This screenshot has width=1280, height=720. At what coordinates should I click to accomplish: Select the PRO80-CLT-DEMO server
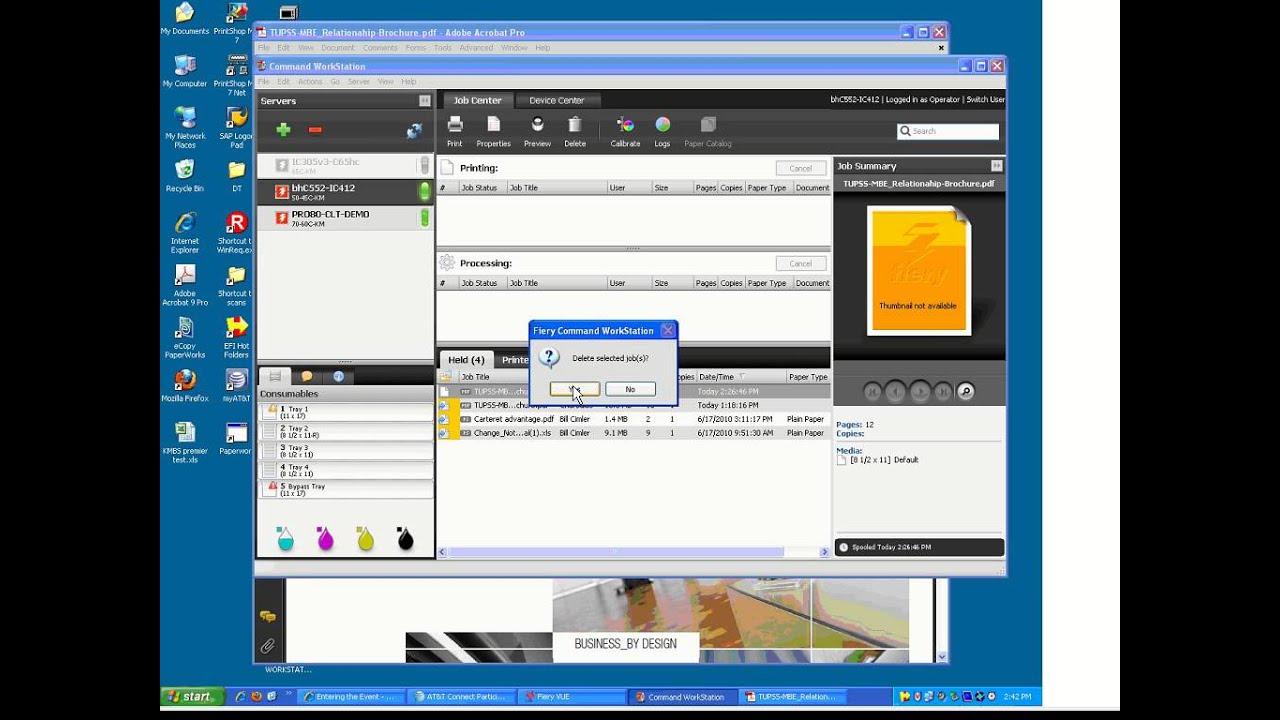point(345,217)
